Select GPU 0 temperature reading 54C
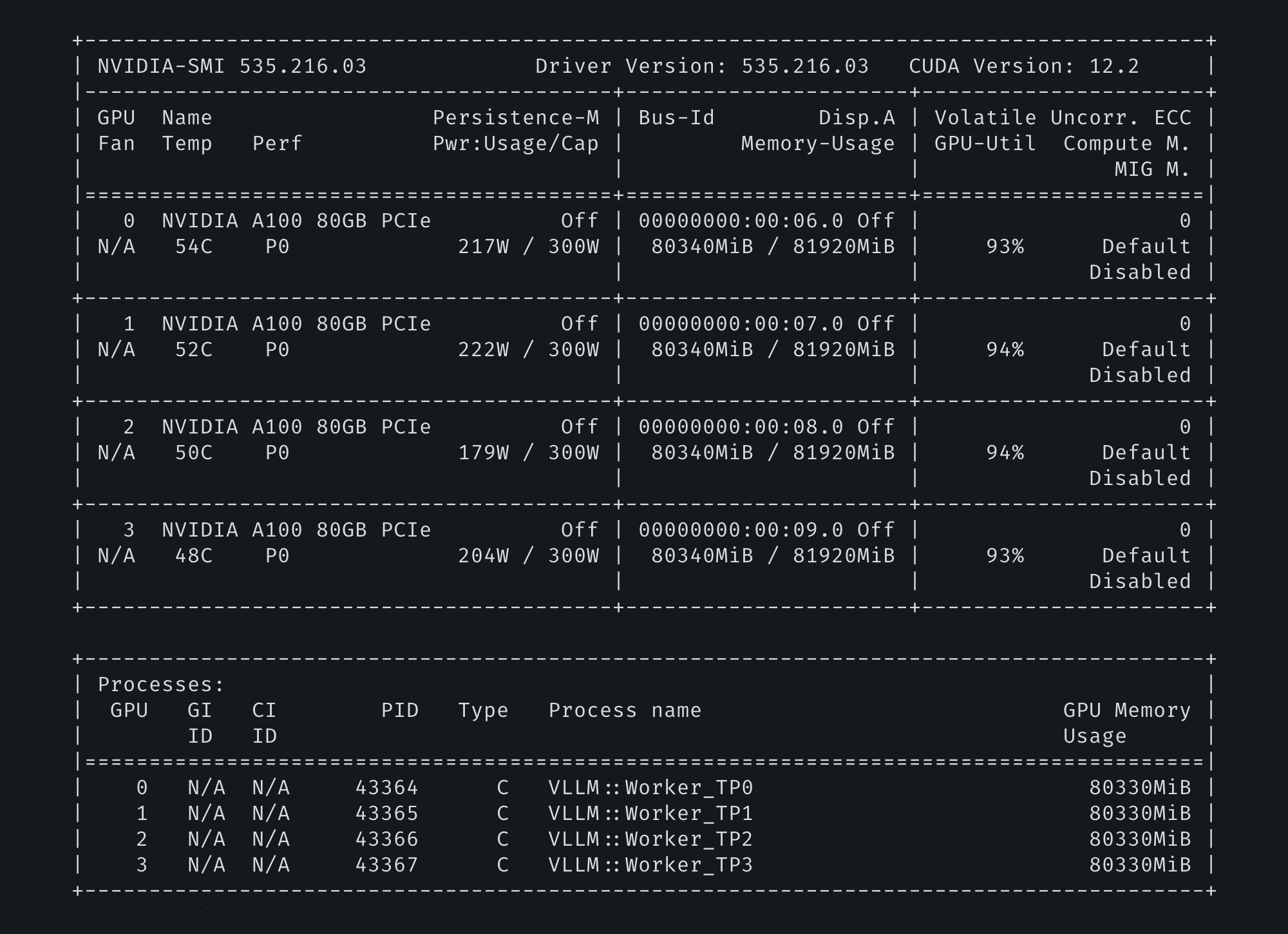 click(x=194, y=247)
